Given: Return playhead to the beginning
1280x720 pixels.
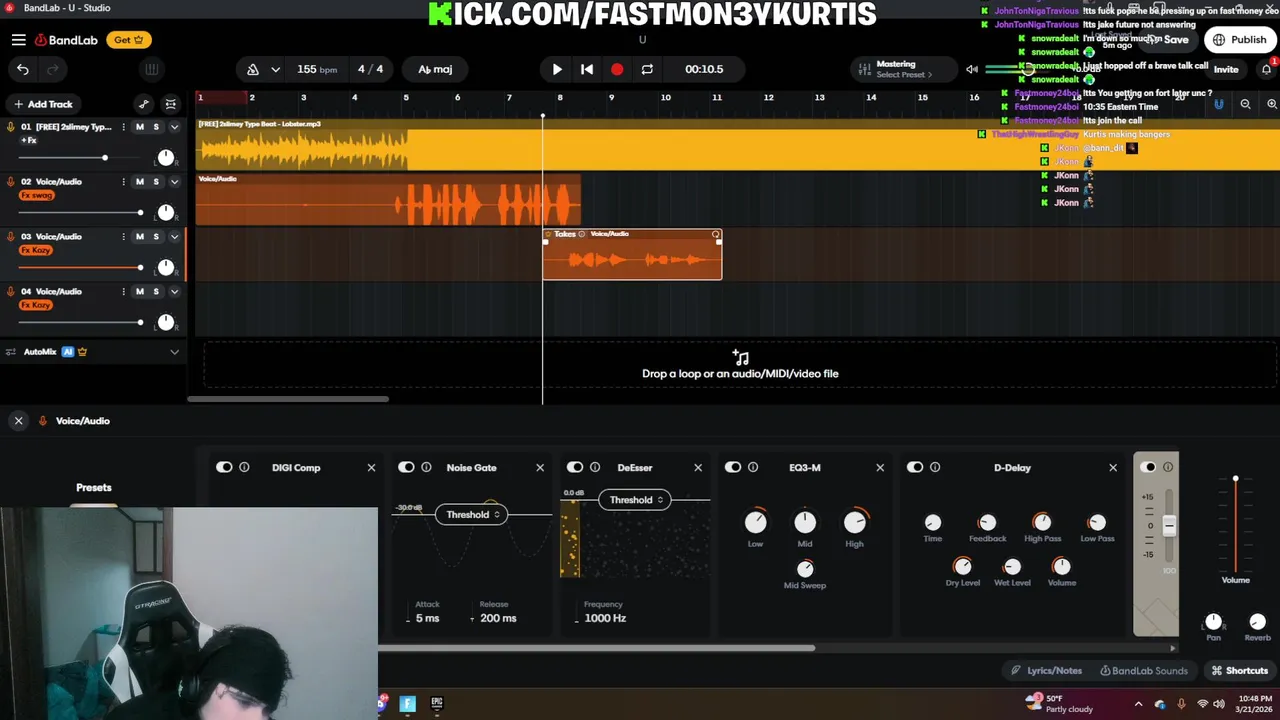Looking at the screenshot, I should pyautogui.click(x=587, y=69).
